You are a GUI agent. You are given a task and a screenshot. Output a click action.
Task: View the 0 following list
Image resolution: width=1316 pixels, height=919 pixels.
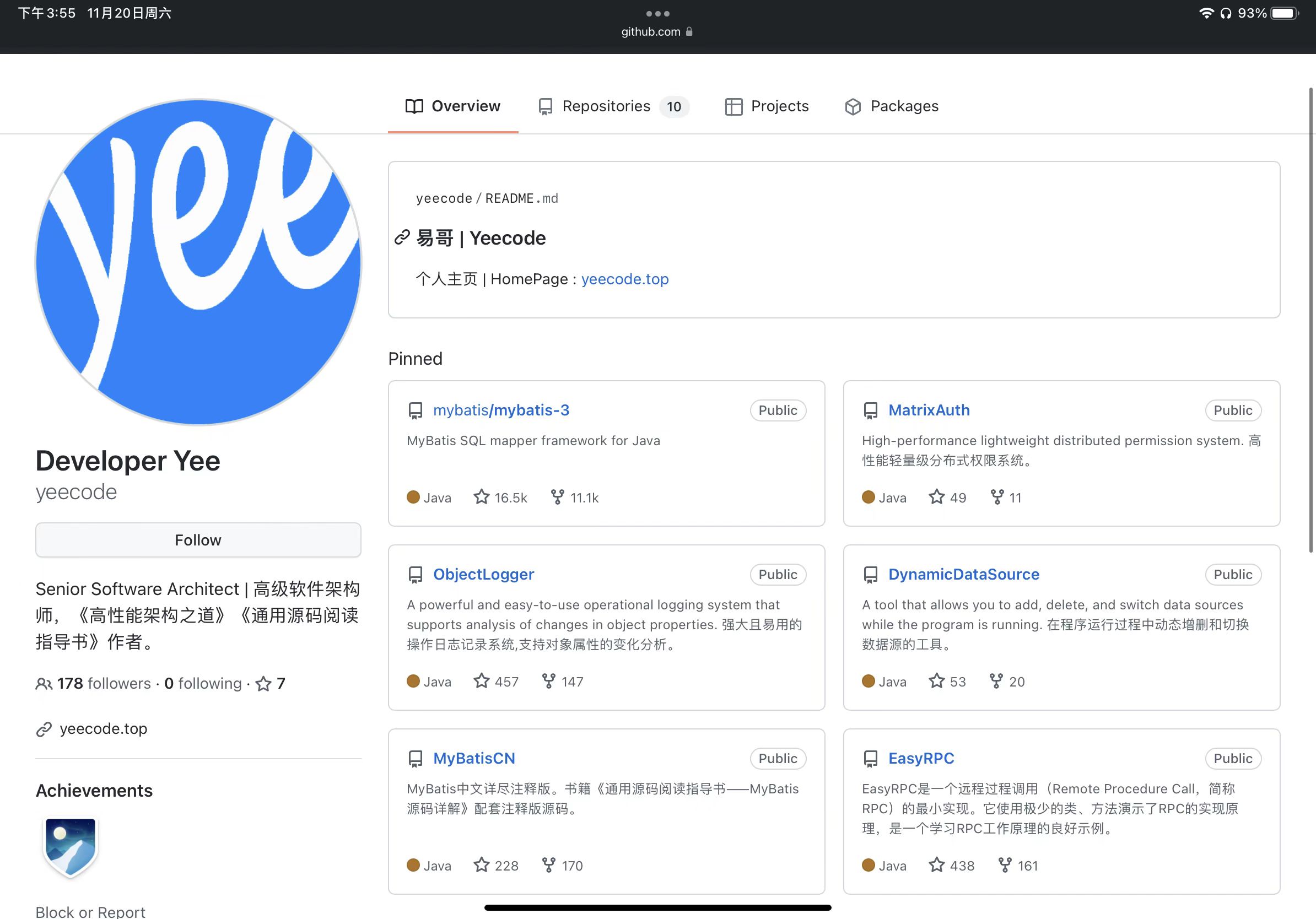pos(203,683)
